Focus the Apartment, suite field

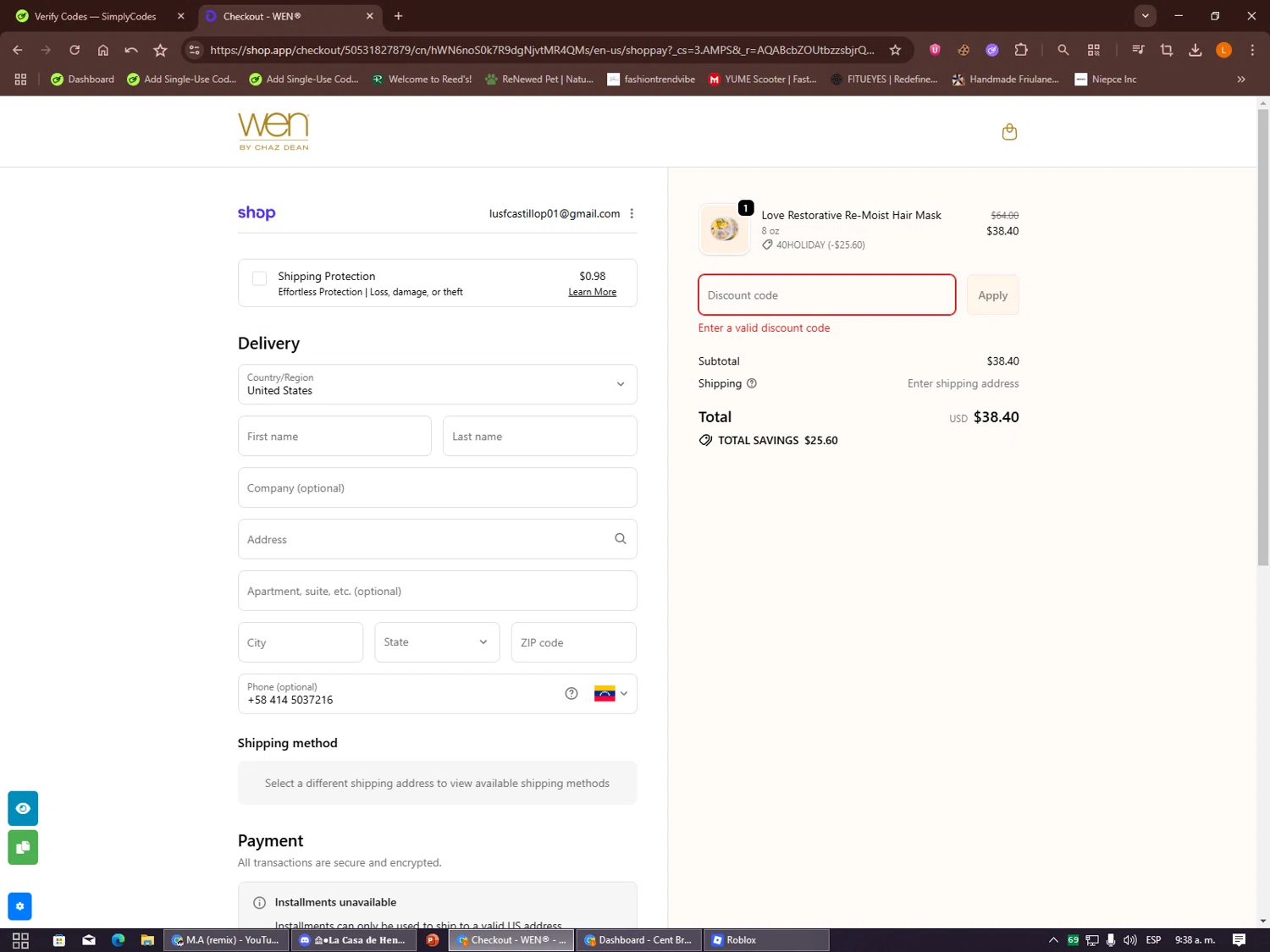coord(437,592)
